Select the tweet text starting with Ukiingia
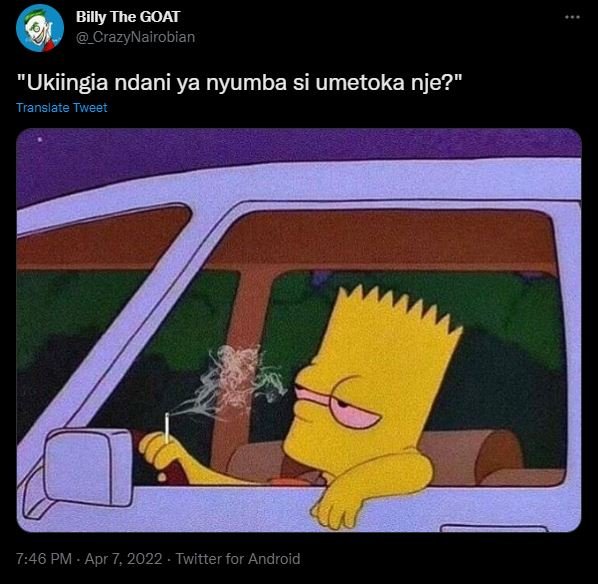The height and width of the screenshot is (584, 598). [240, 82]
